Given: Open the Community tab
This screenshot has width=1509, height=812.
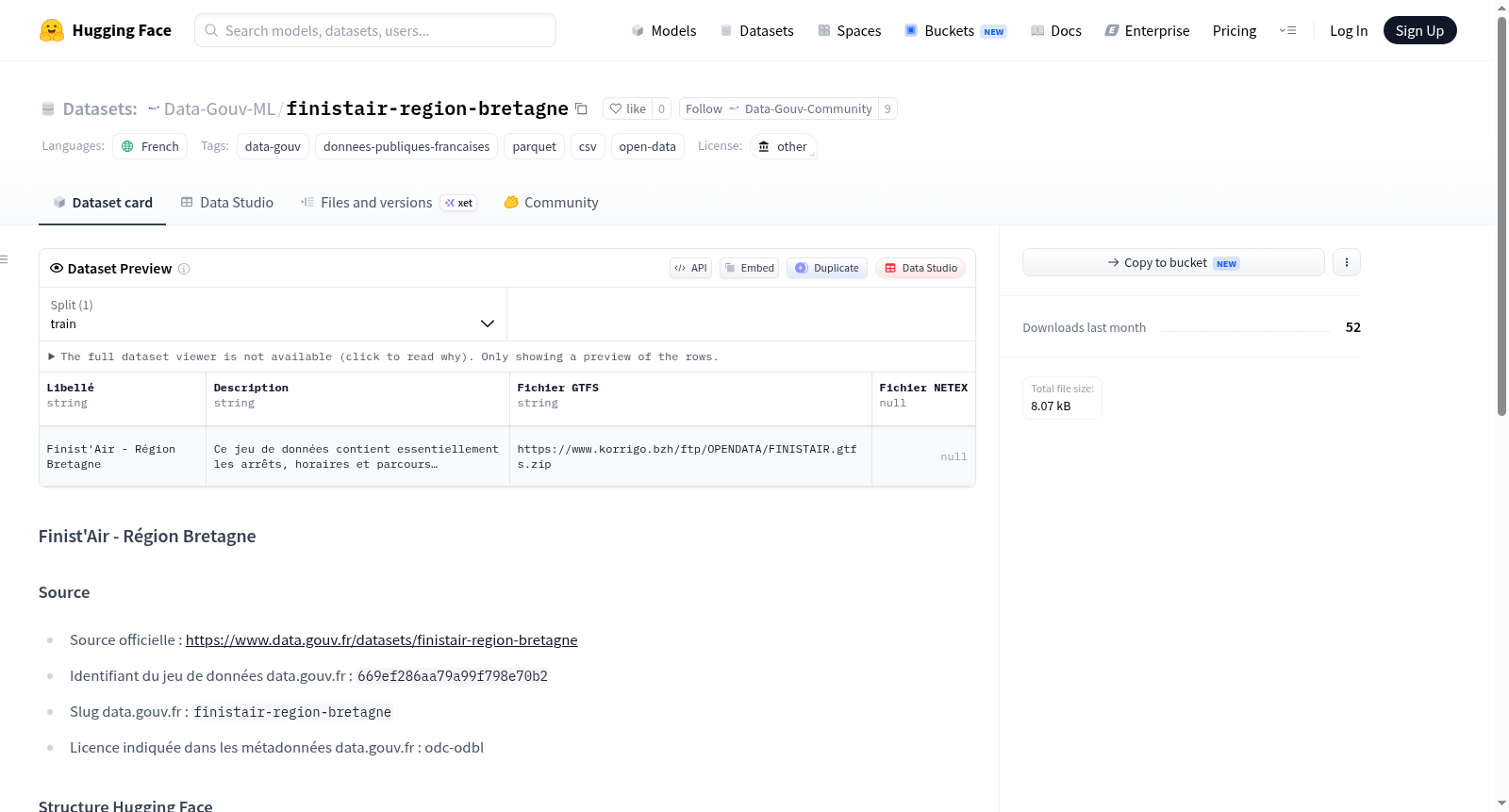Looking at the screenshot, I should point(551,202).
